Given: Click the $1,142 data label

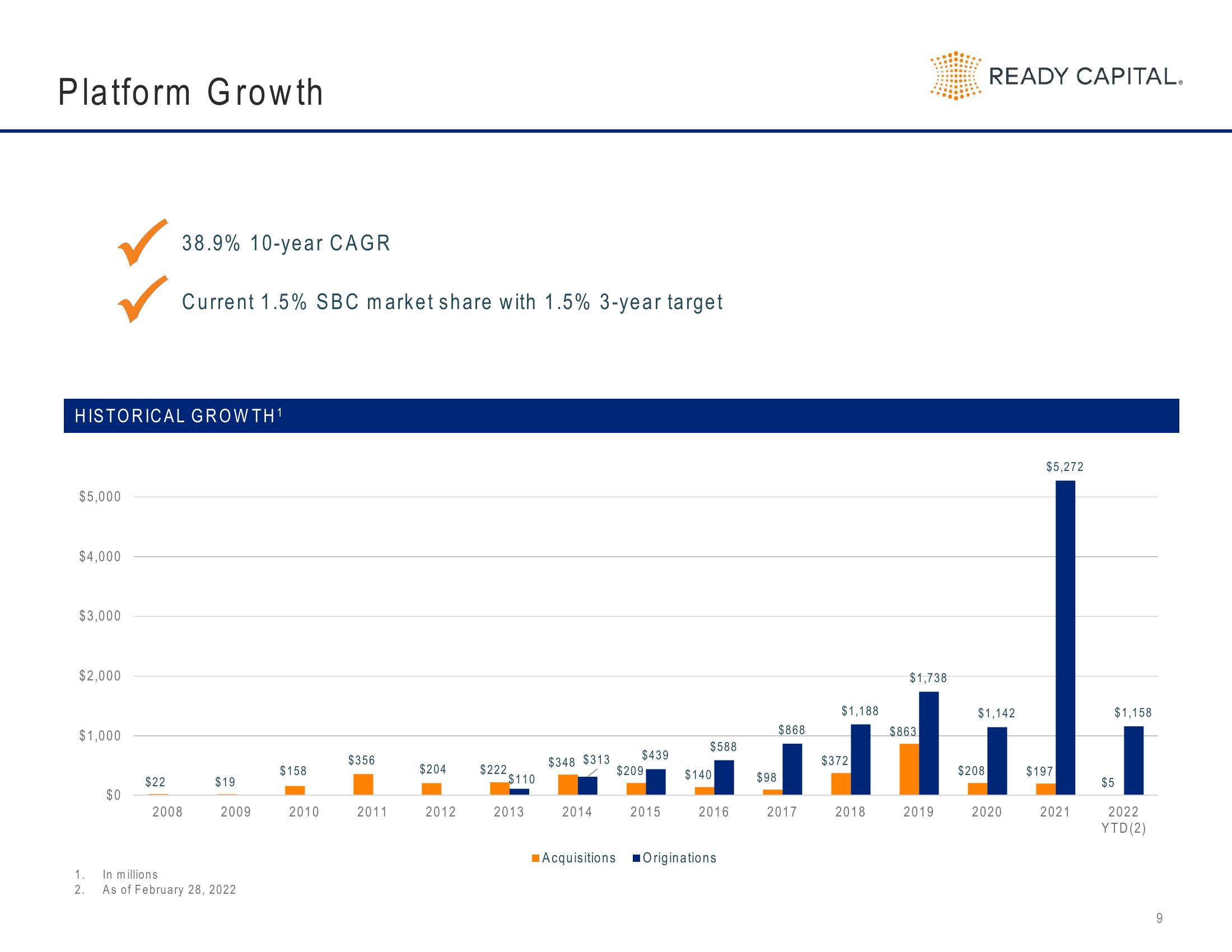Looking at the screenshot, I should [996, 713].
